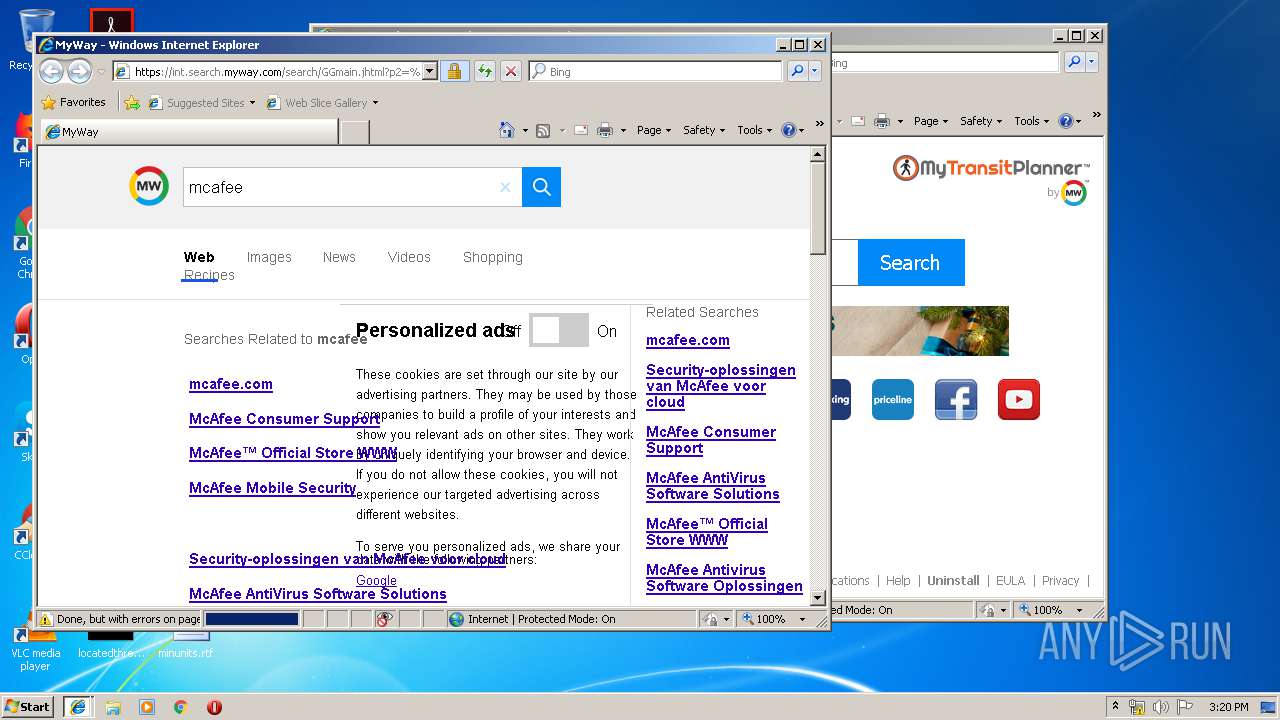Viewport: 1280px width, 720px height.
Task: Click the Back navigation arrow in MyWay window
Action: (51, 71)
